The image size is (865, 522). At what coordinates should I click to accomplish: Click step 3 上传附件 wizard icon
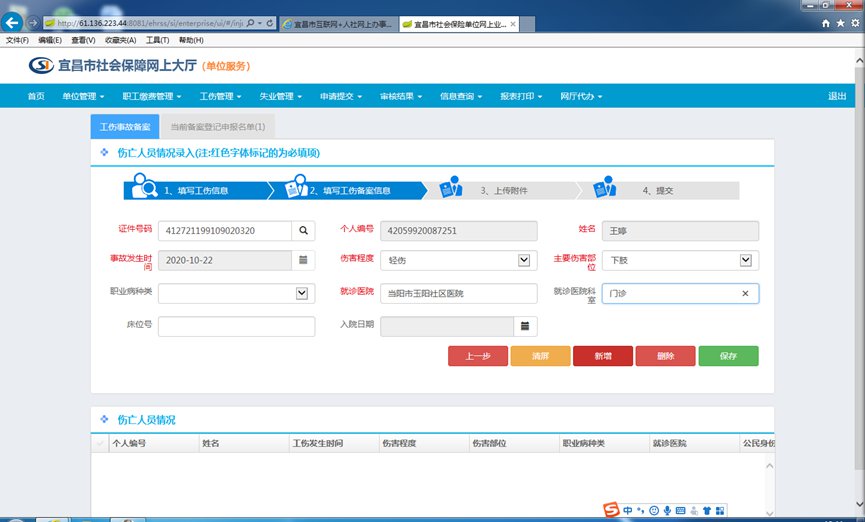click(x=452, y=187)
